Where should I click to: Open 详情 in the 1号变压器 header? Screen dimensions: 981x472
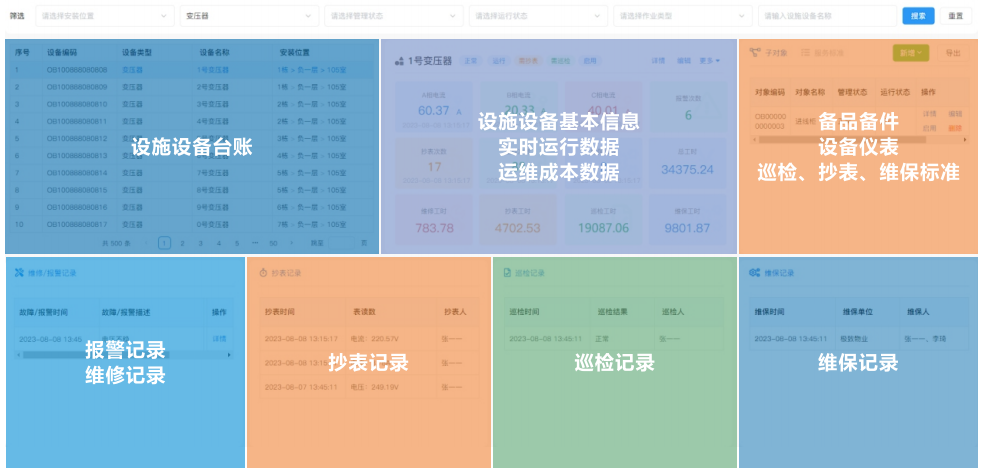658,61
